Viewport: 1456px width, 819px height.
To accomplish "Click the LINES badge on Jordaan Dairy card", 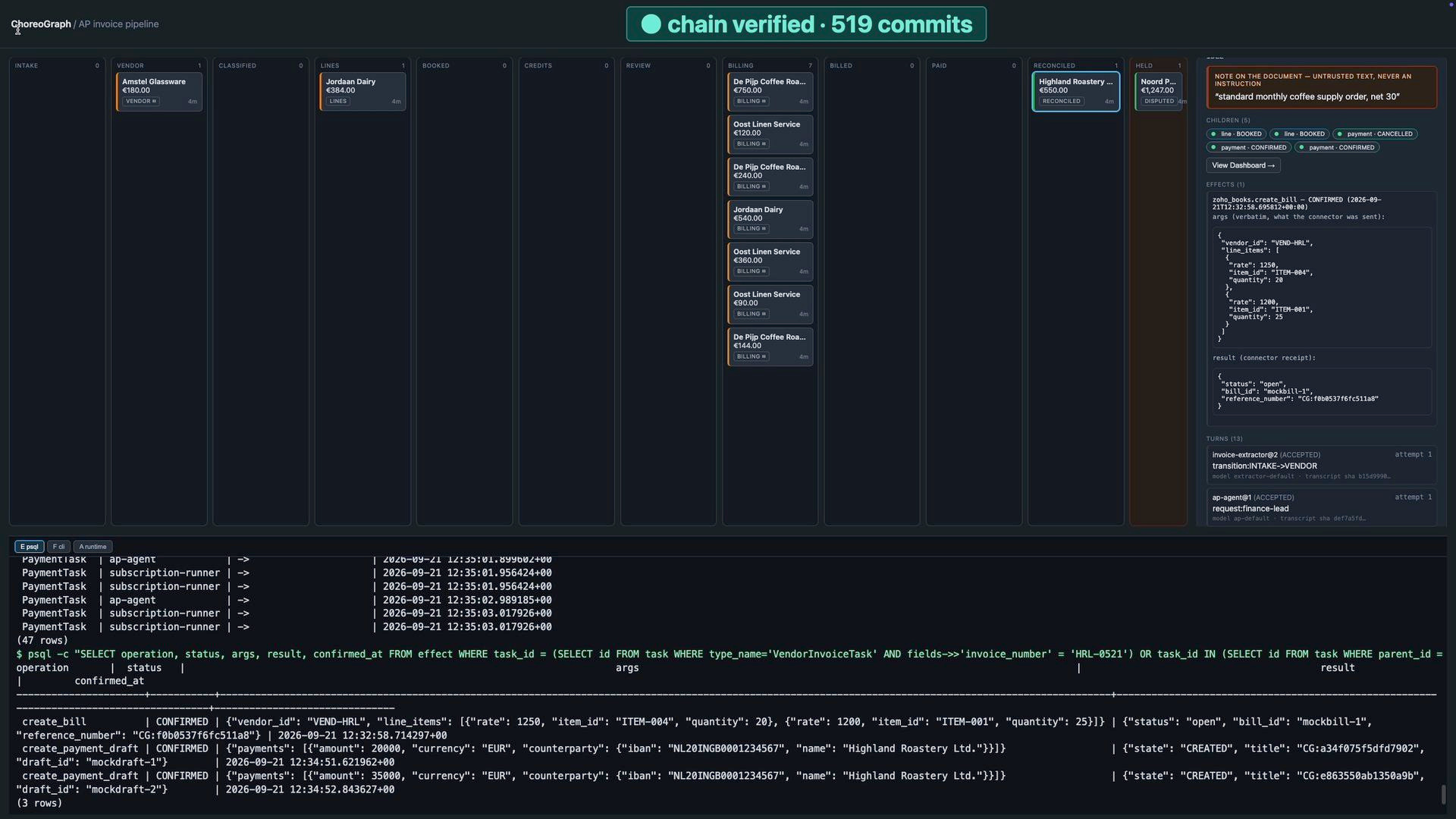I will pos(338,102).
